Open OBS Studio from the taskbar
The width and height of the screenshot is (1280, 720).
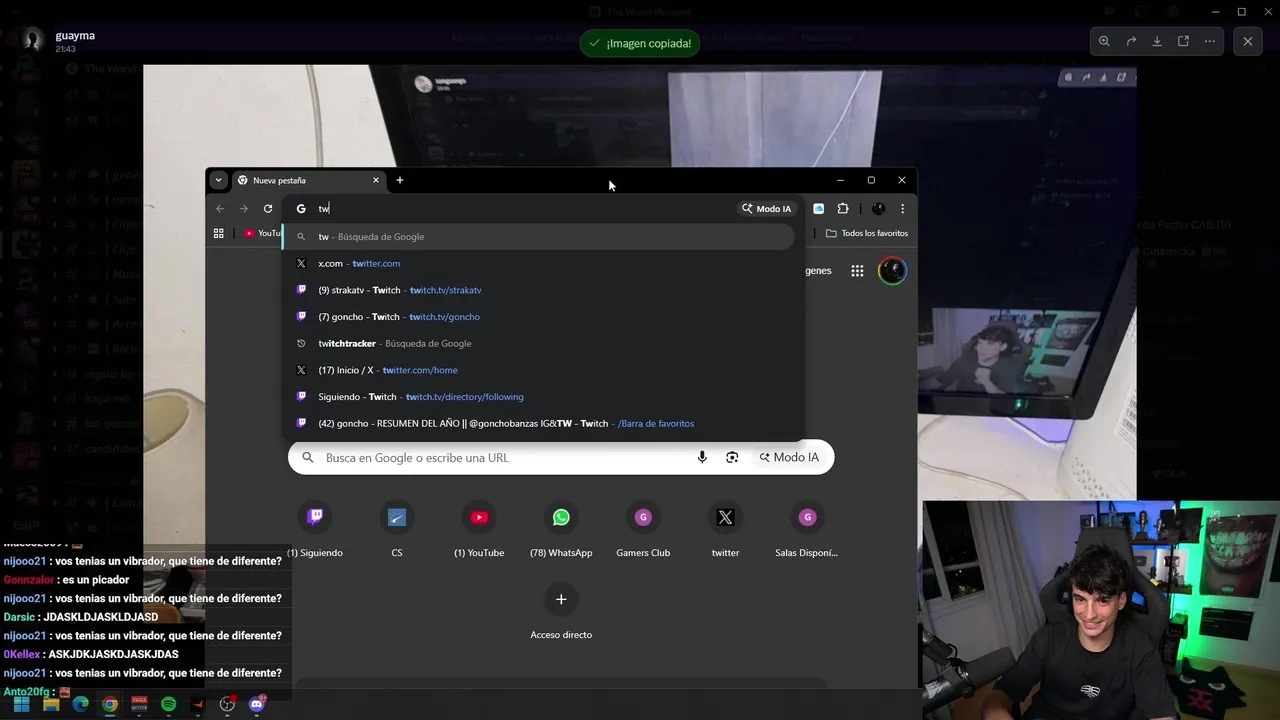(227, 704)
